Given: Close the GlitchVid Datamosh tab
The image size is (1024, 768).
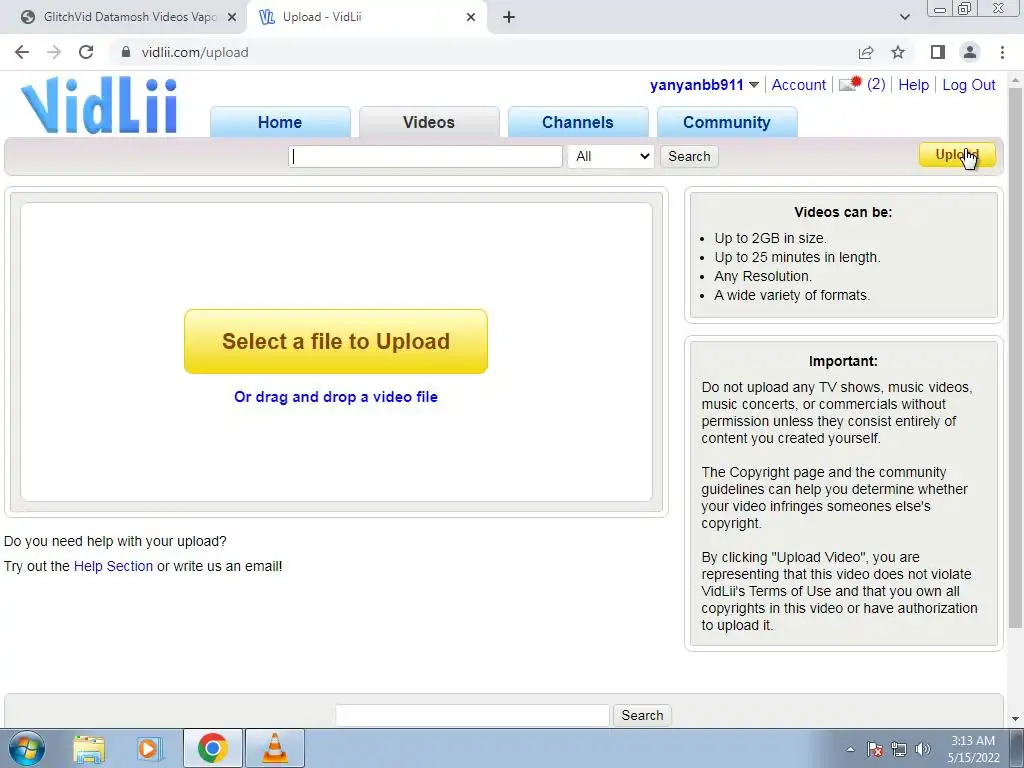Looking at the screenshot, I should pos(232,17).
